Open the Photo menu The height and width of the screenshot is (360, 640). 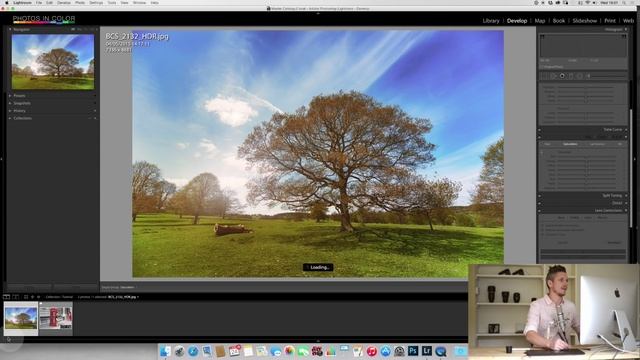point(80,2)
